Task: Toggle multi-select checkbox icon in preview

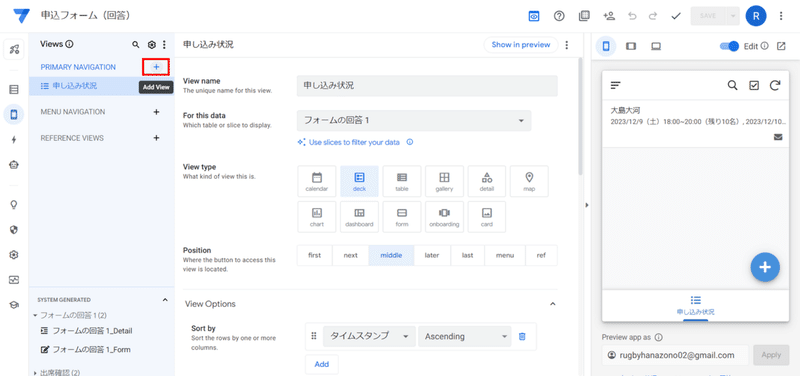Action: (754, 85)
